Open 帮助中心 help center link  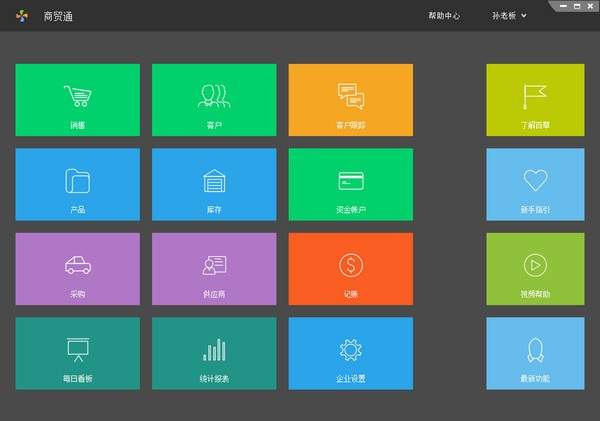[x=444, y=16]
